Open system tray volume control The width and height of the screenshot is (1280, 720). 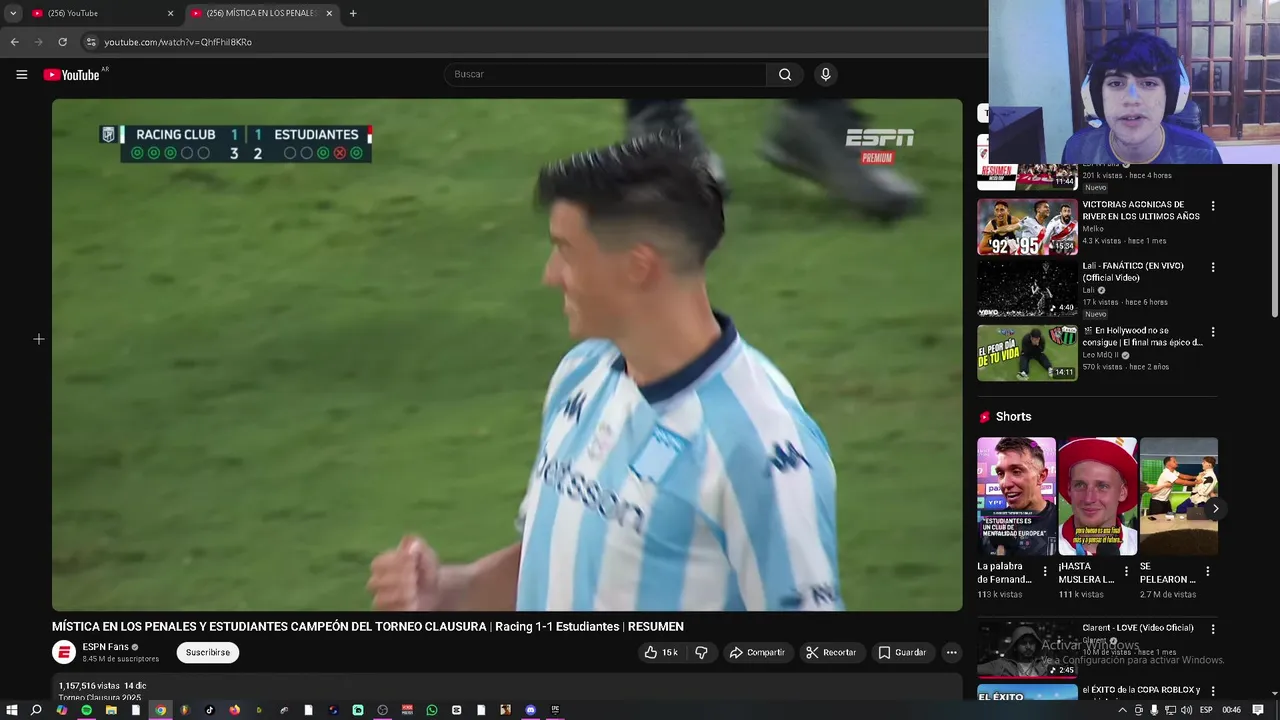[x=1185, y=710]
